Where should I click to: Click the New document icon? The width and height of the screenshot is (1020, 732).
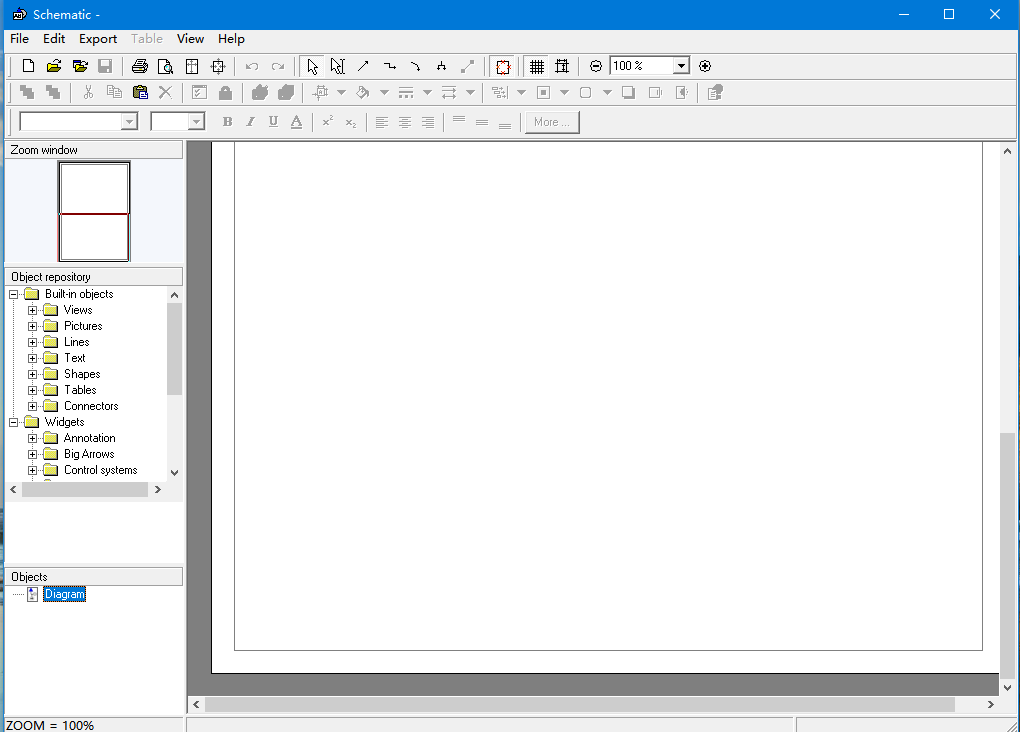(28, 66)
